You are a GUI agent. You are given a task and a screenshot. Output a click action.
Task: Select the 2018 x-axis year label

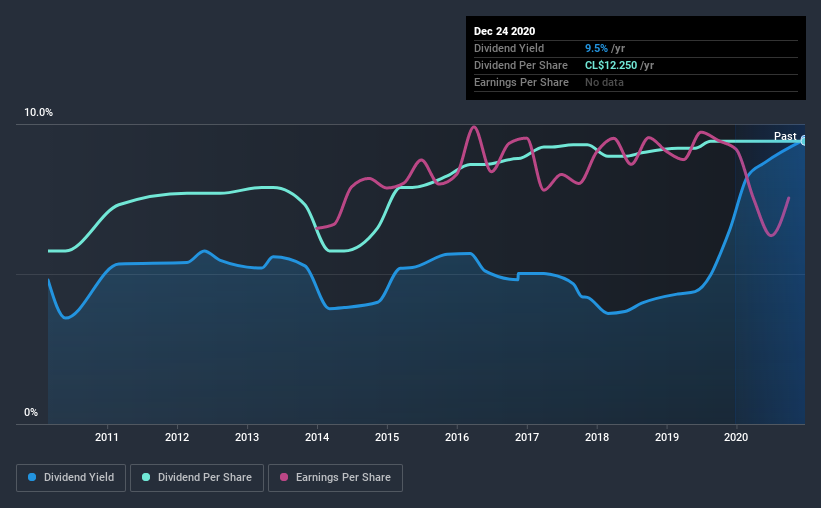[597, 437]
